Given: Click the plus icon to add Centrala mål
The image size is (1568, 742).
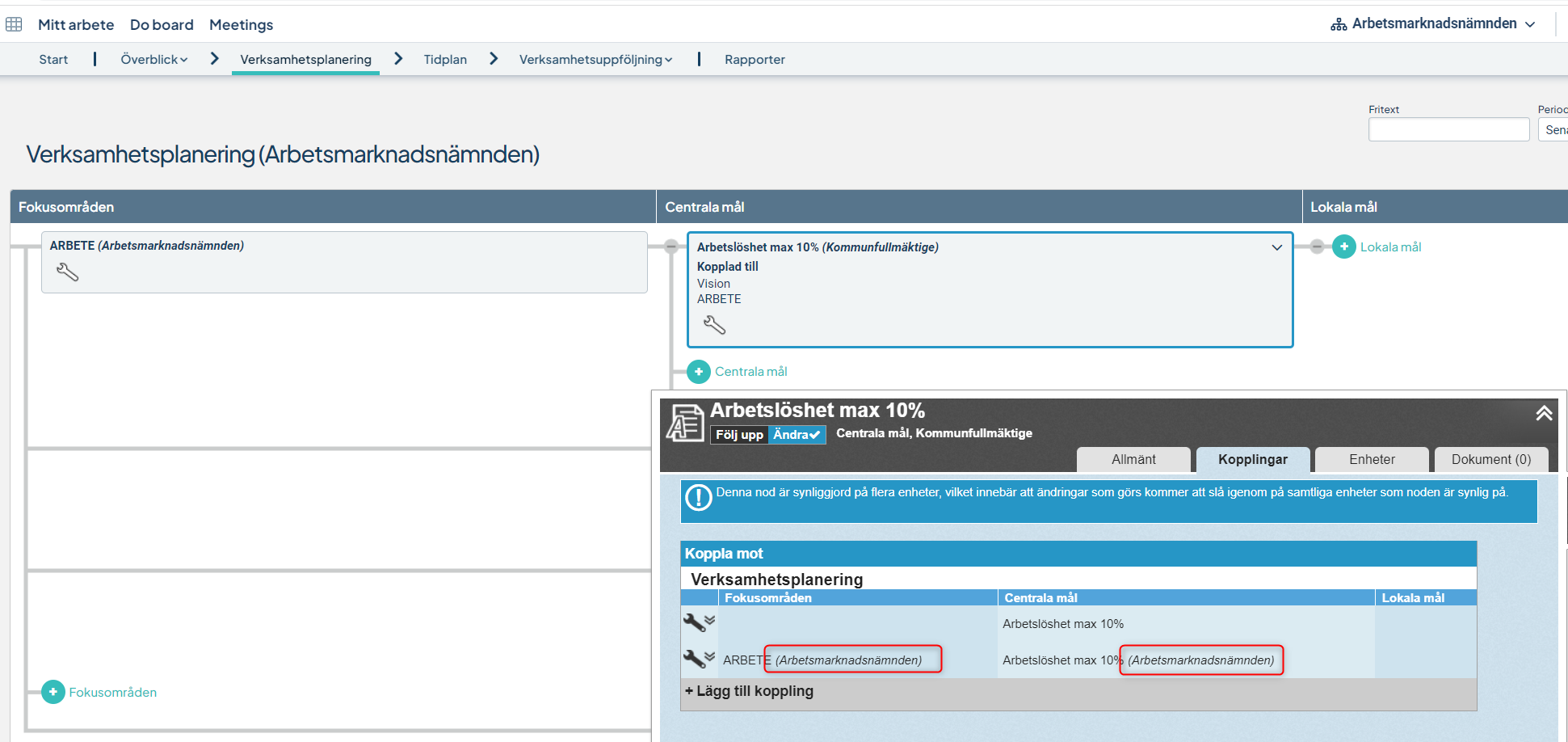Looking at the screenshot, I should (x=699, y=372).
